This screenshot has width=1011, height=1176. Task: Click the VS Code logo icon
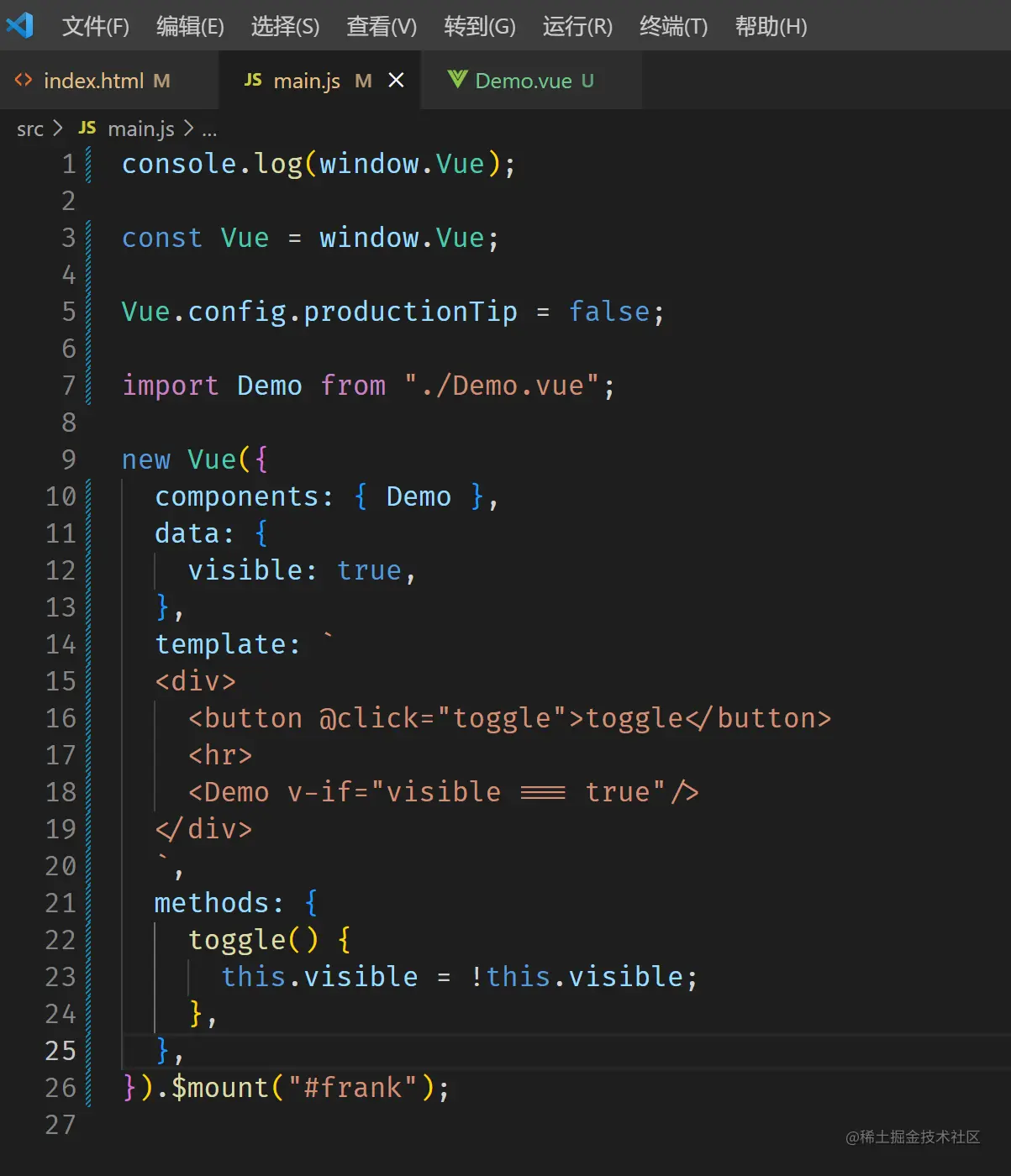click(19, 25)
